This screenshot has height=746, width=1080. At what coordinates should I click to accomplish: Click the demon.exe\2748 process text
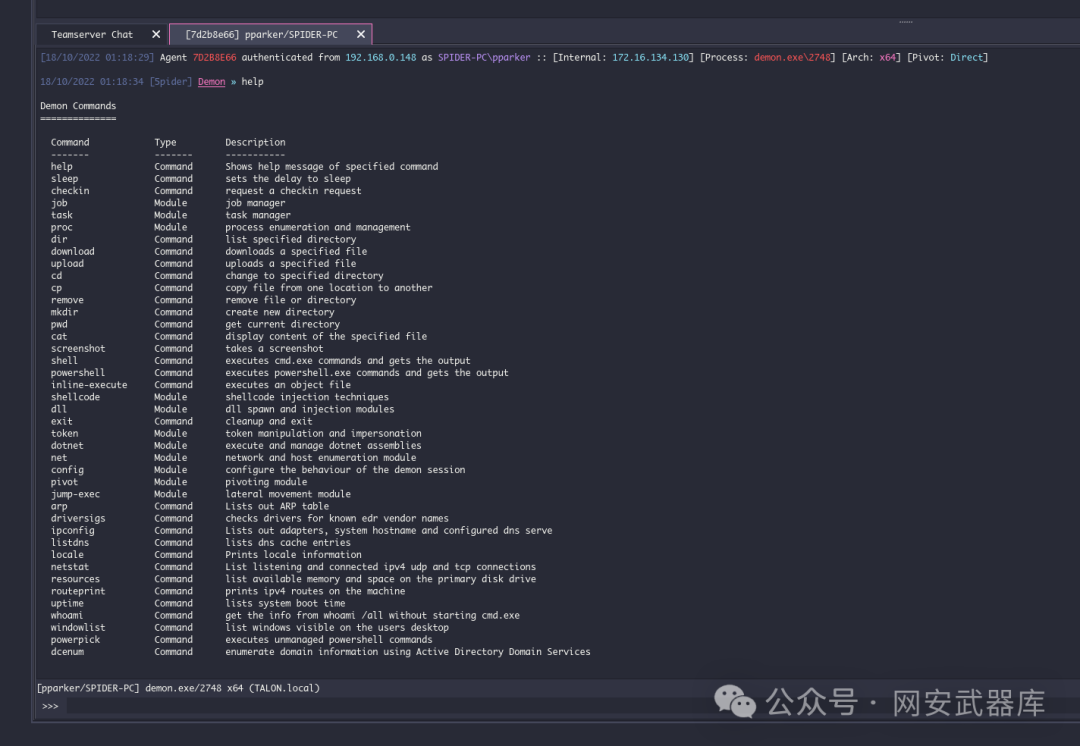tap(792, 57)
